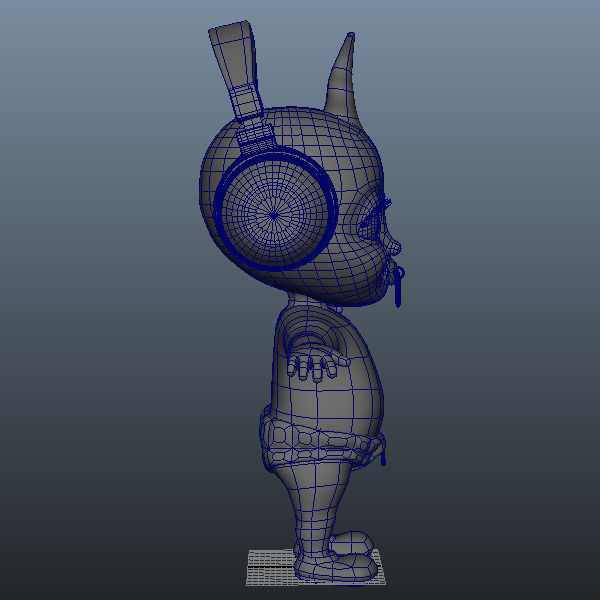600x600 pixels.
Task: Click the grid floor plane under feet
Action: click(x=315, y=567)
